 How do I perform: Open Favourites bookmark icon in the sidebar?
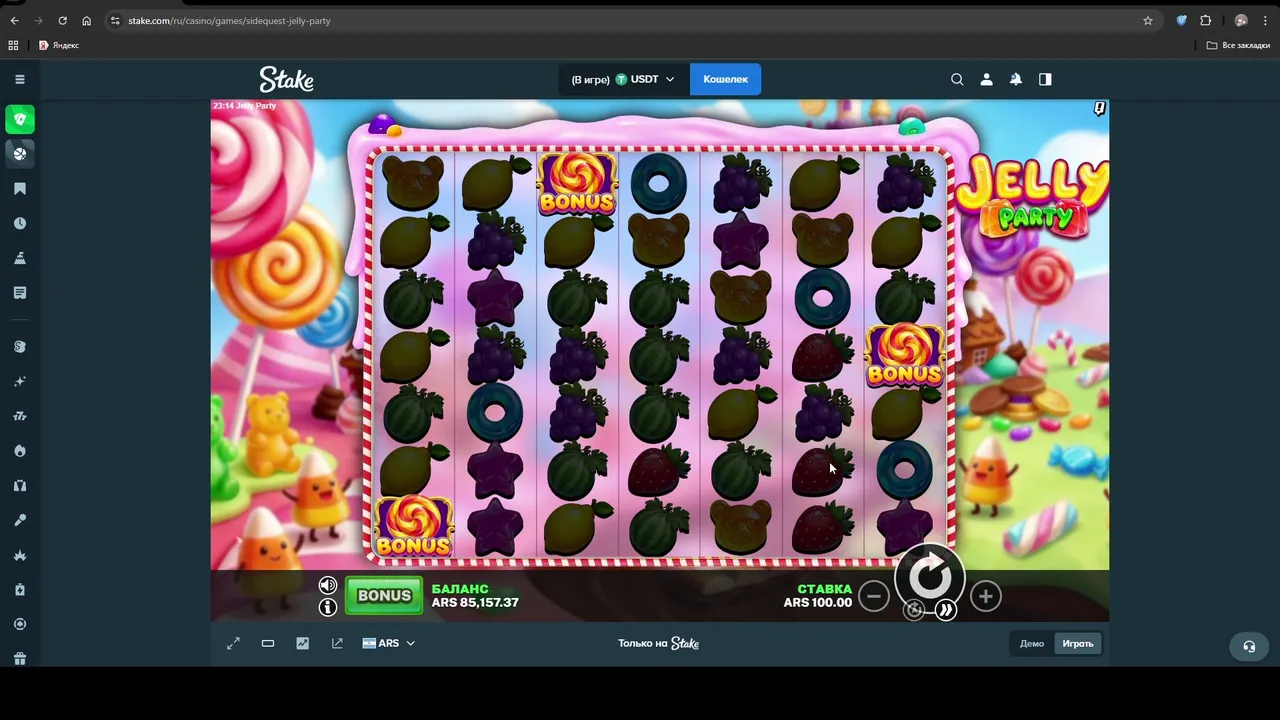(20, 189)
